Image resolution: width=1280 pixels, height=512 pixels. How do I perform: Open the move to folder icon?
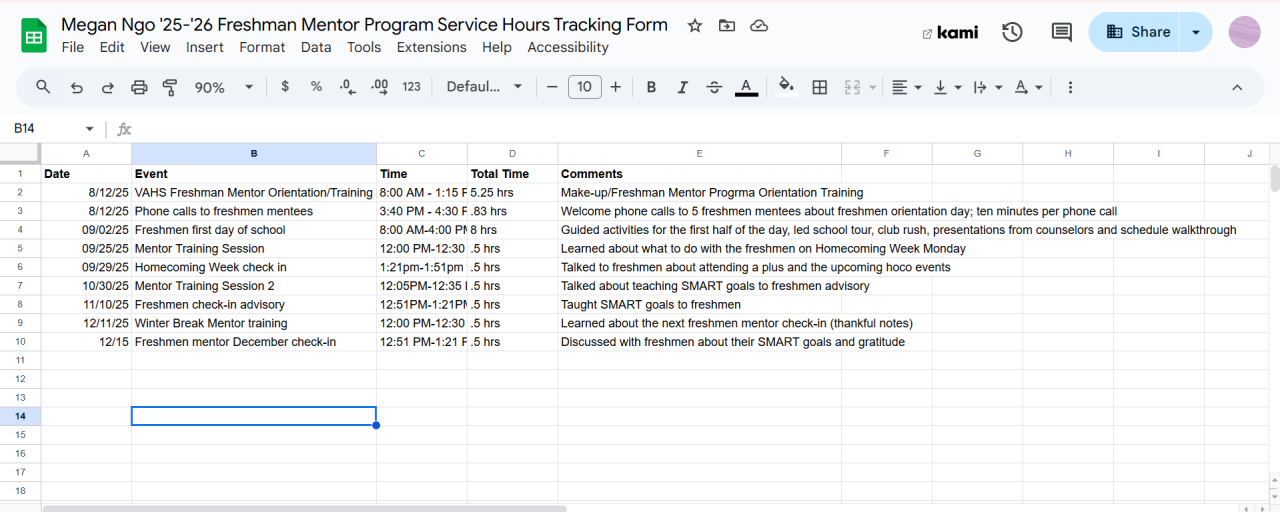pos(727,26)
